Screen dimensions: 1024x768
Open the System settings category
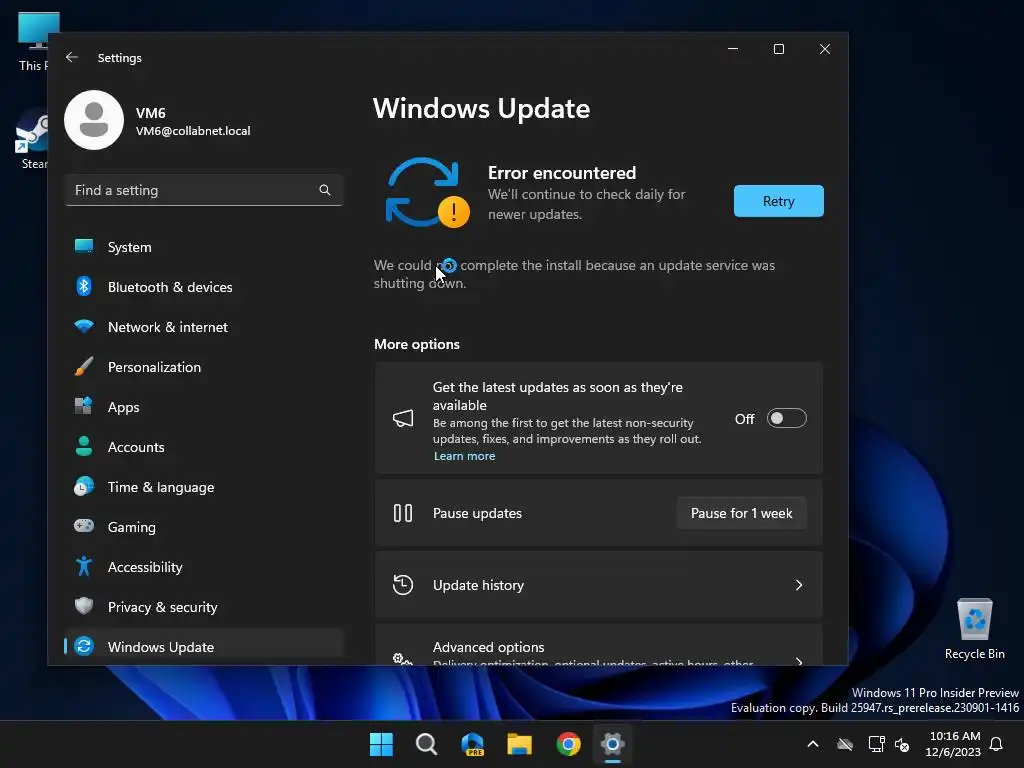[204, 247]
